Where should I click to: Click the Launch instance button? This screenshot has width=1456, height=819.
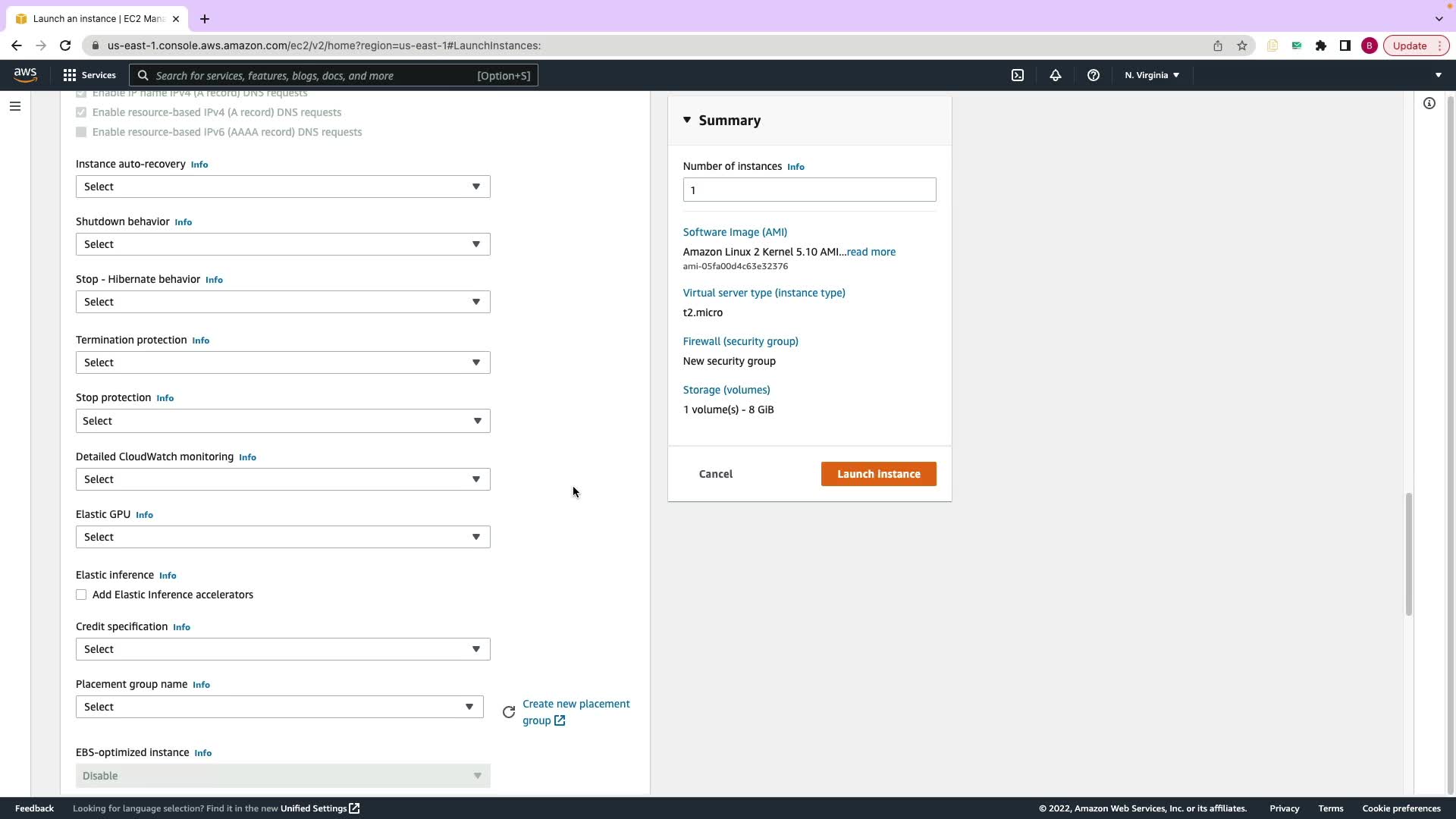coord(878,474)
